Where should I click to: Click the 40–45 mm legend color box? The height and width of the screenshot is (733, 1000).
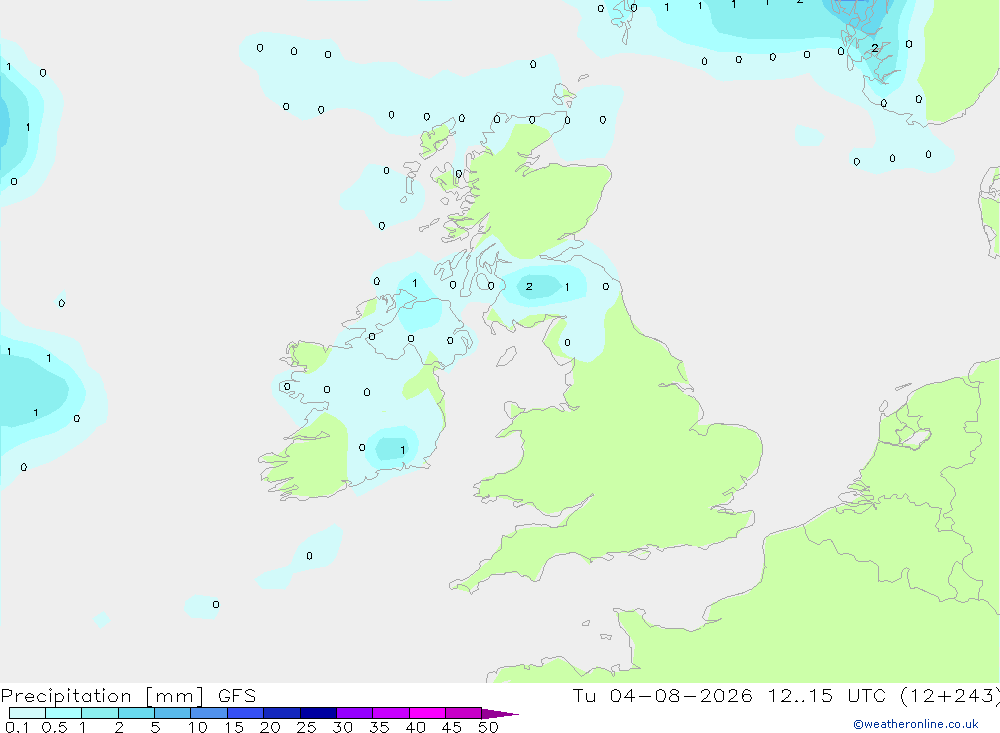[x=427, y=713]
